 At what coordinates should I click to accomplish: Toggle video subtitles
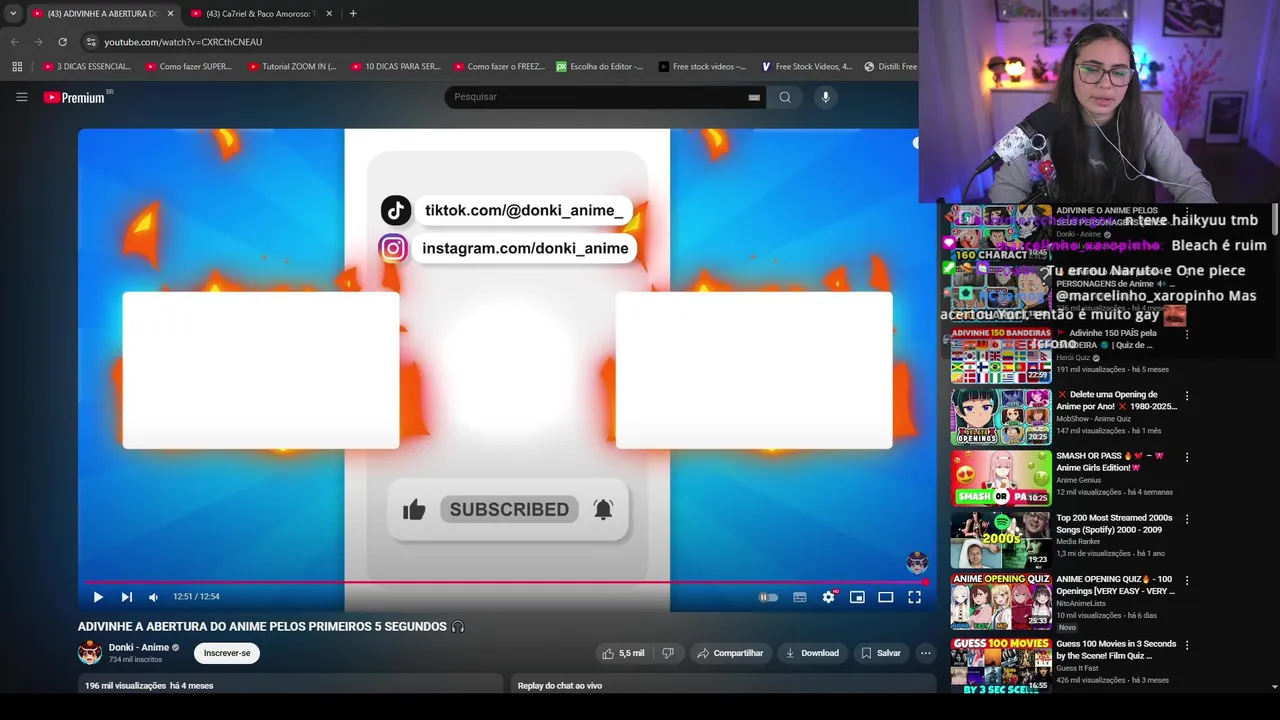pos(800,597)
